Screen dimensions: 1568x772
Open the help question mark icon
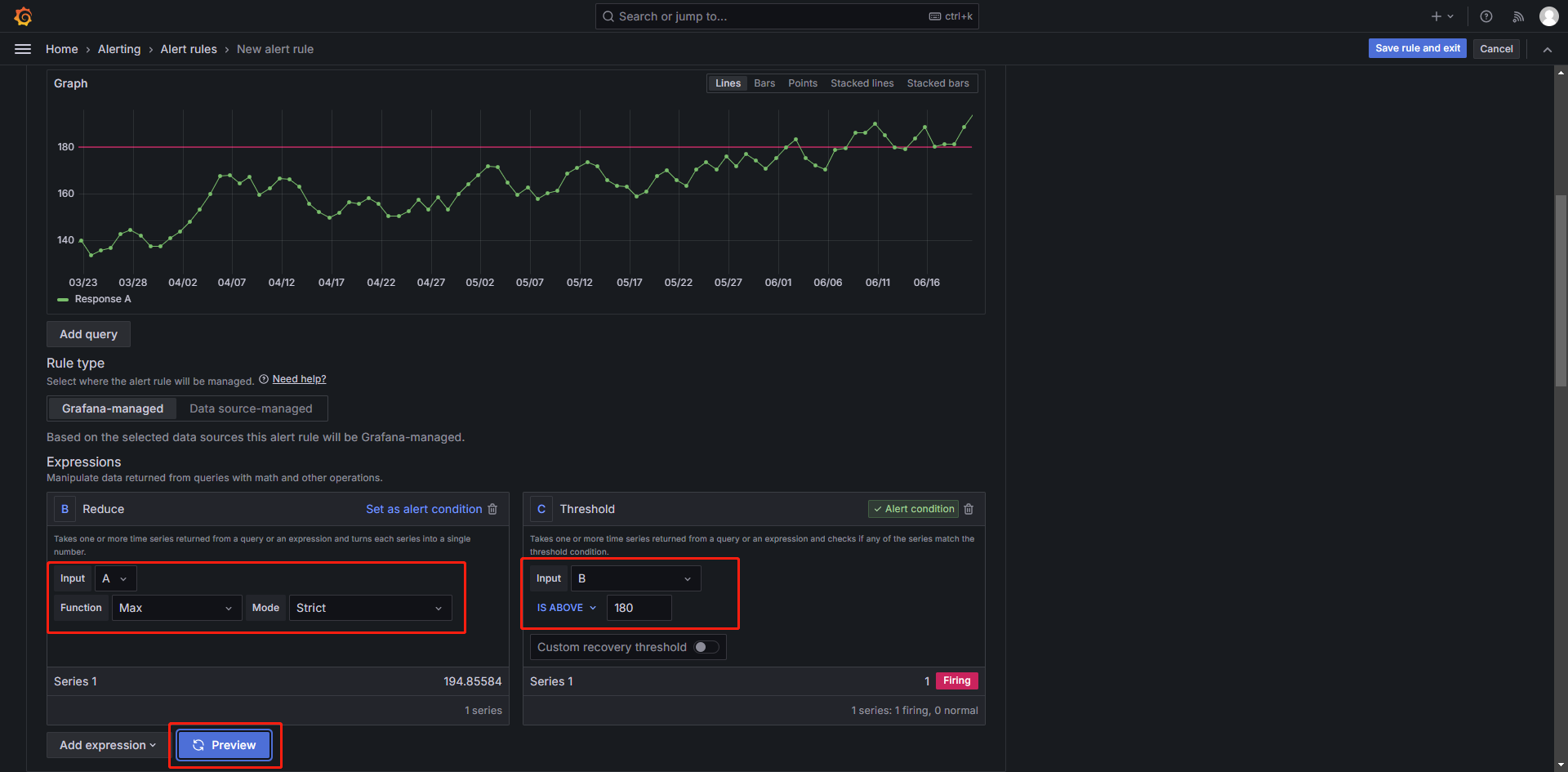coord(1486,16)
